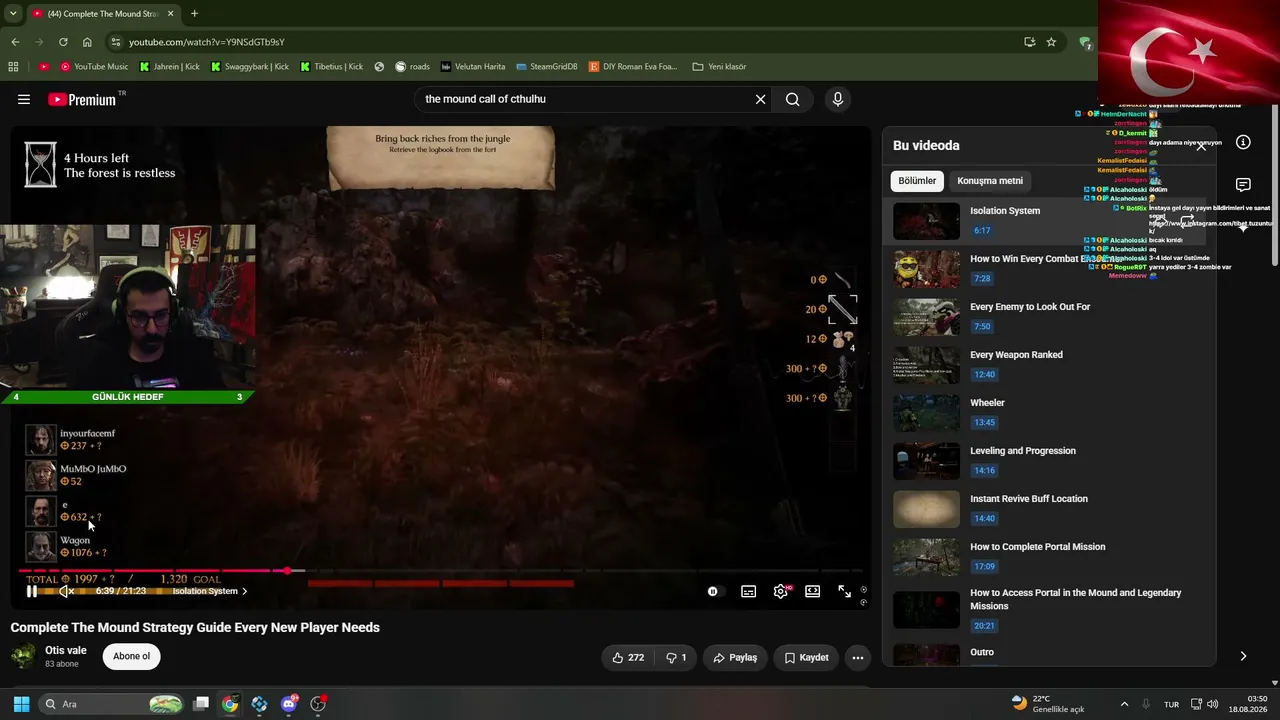The height and width of the screenshot is (720, 1280).
Task: Start voice search with the microphone icon
Action: pos(838,99)
